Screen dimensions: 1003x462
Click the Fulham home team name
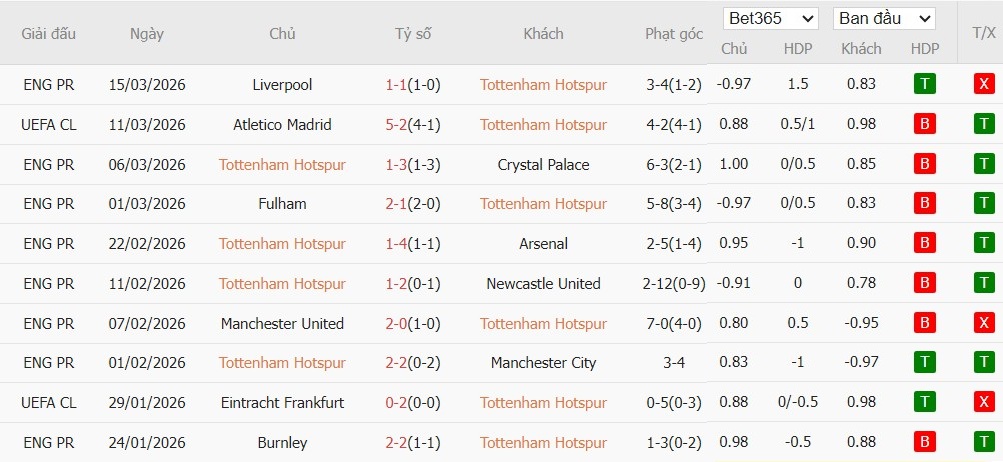pos(282,203)
